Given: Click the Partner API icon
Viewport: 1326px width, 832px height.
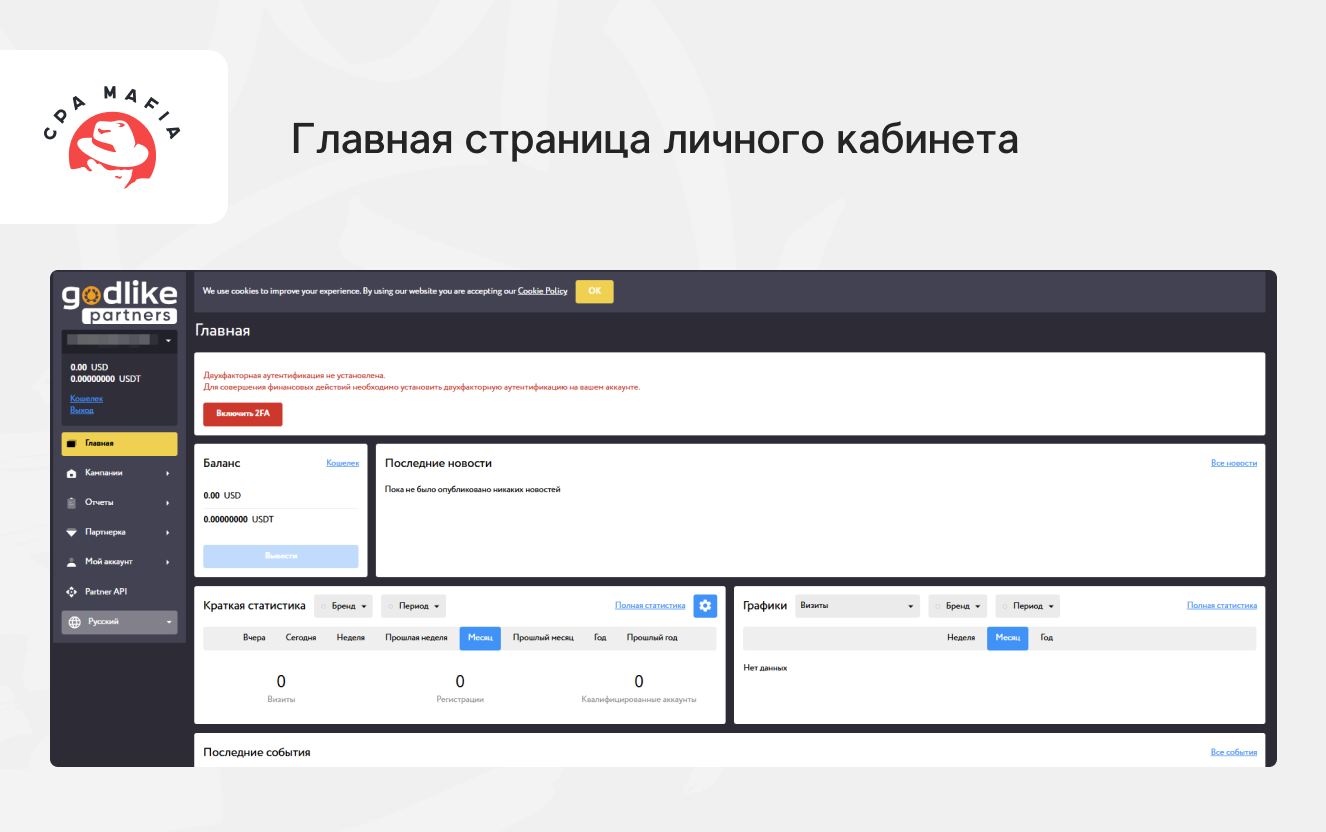Looking at the screenshot, I should click(x=71, y=592).
